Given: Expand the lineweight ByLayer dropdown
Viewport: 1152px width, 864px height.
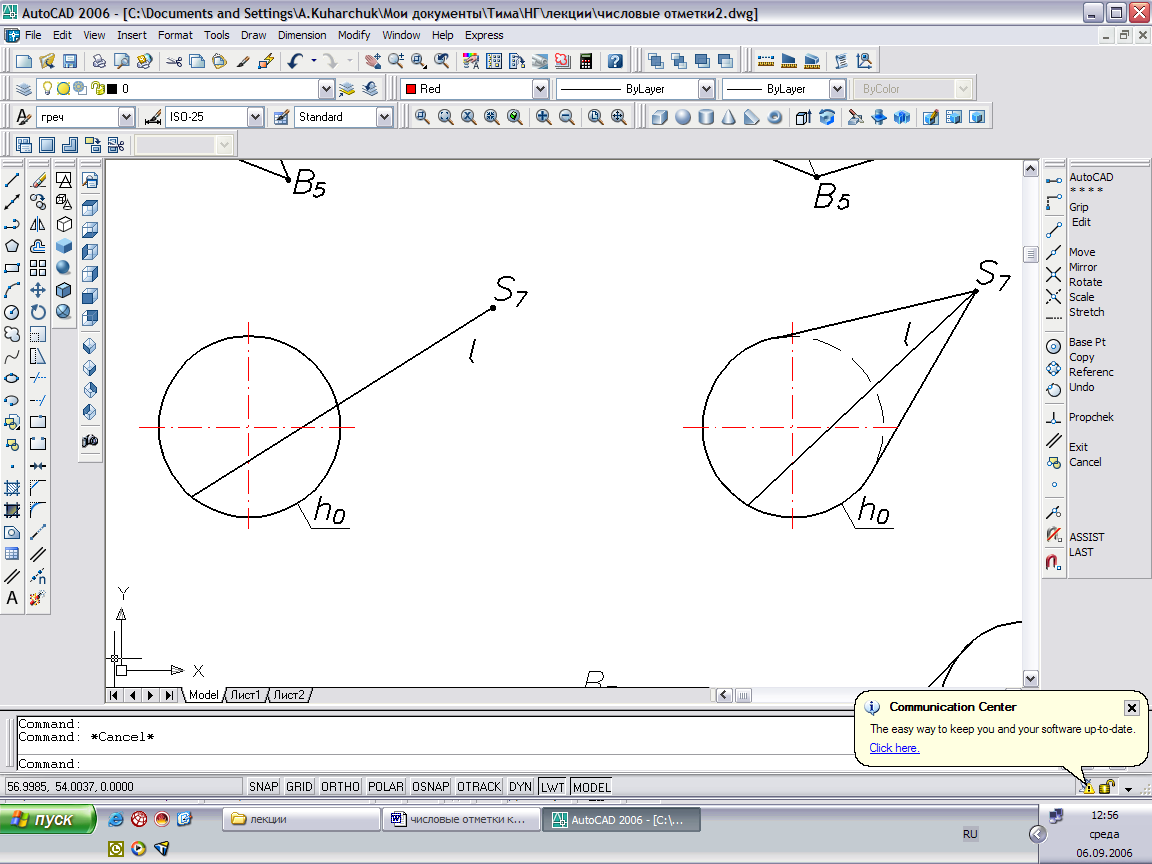Looking at the screenshot, I should (837, 89).
